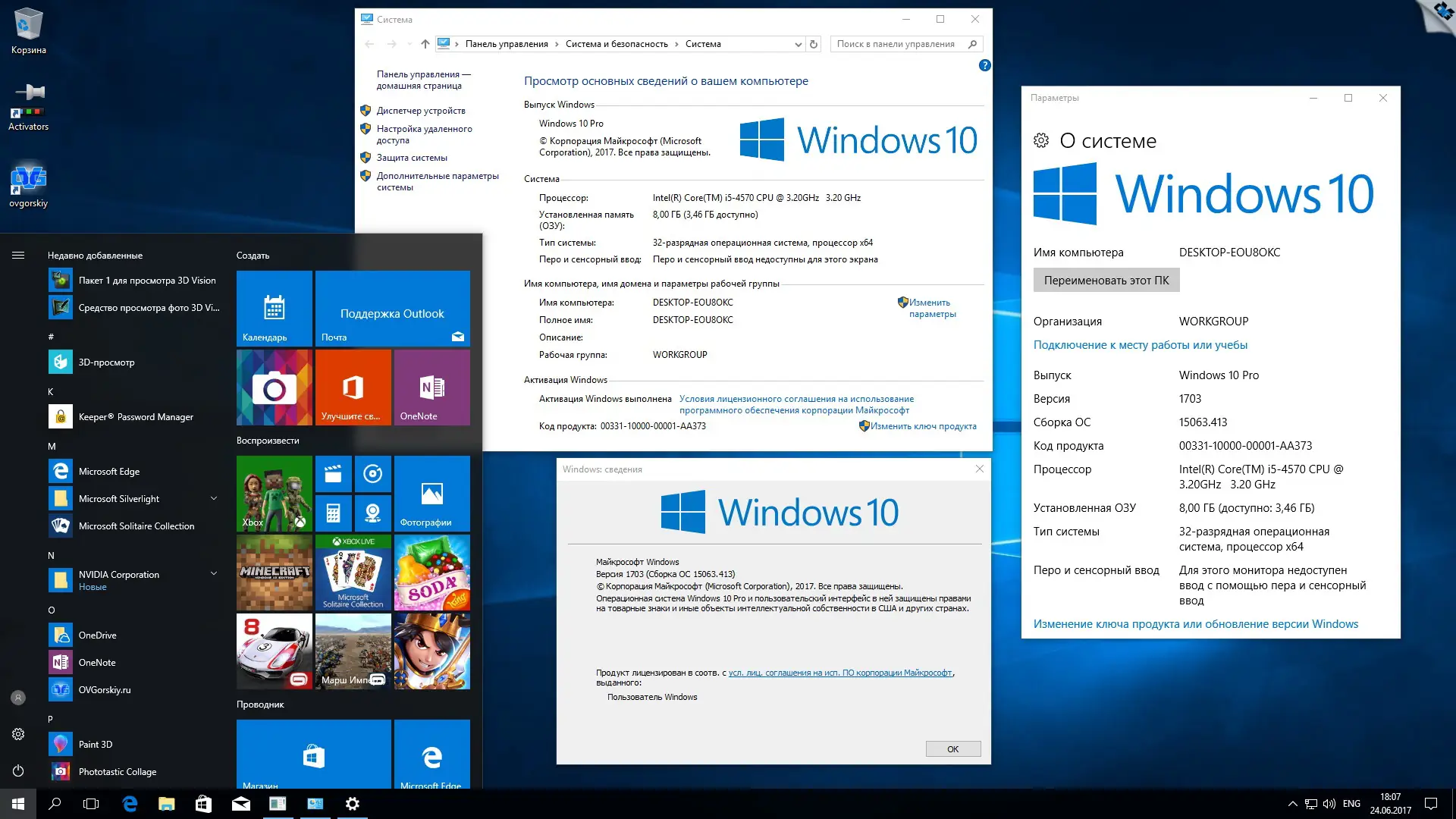Select Microsoft Edge in the app list
This screenshot has width=1456, height=819.
point(109,471)
